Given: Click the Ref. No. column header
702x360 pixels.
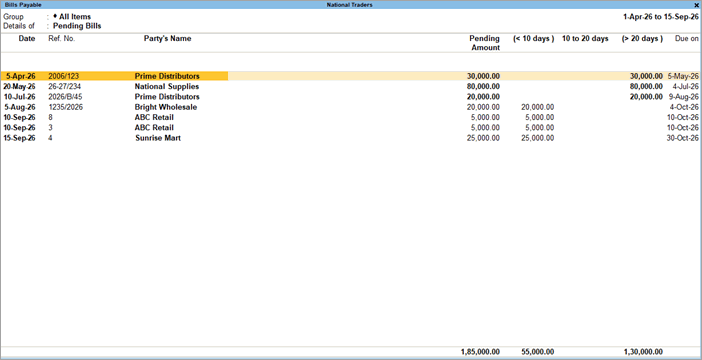Looking at the screenshot, I should (62, 39).
